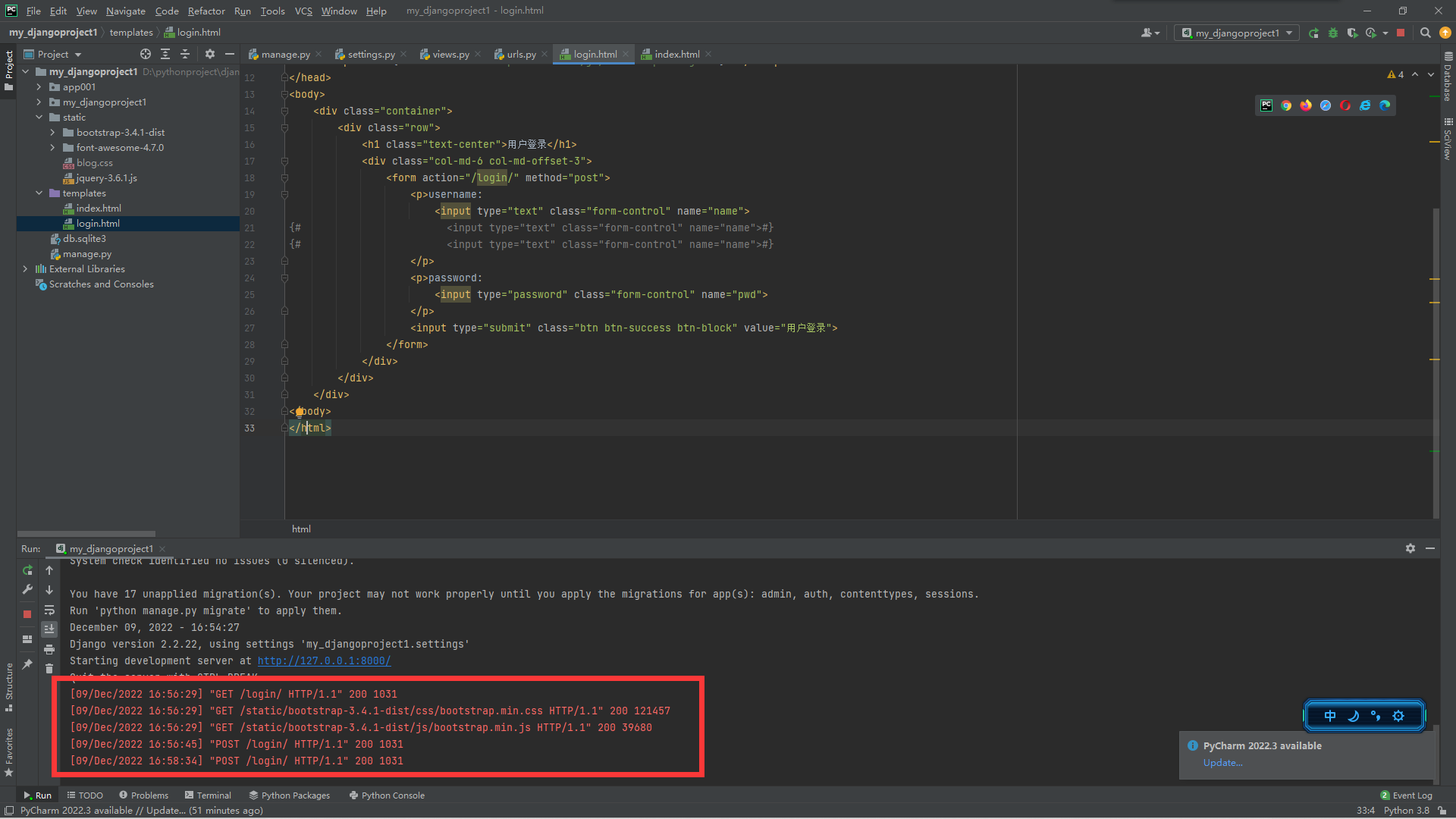
Task: Open the Event Log
Action: coord(1407,795)
